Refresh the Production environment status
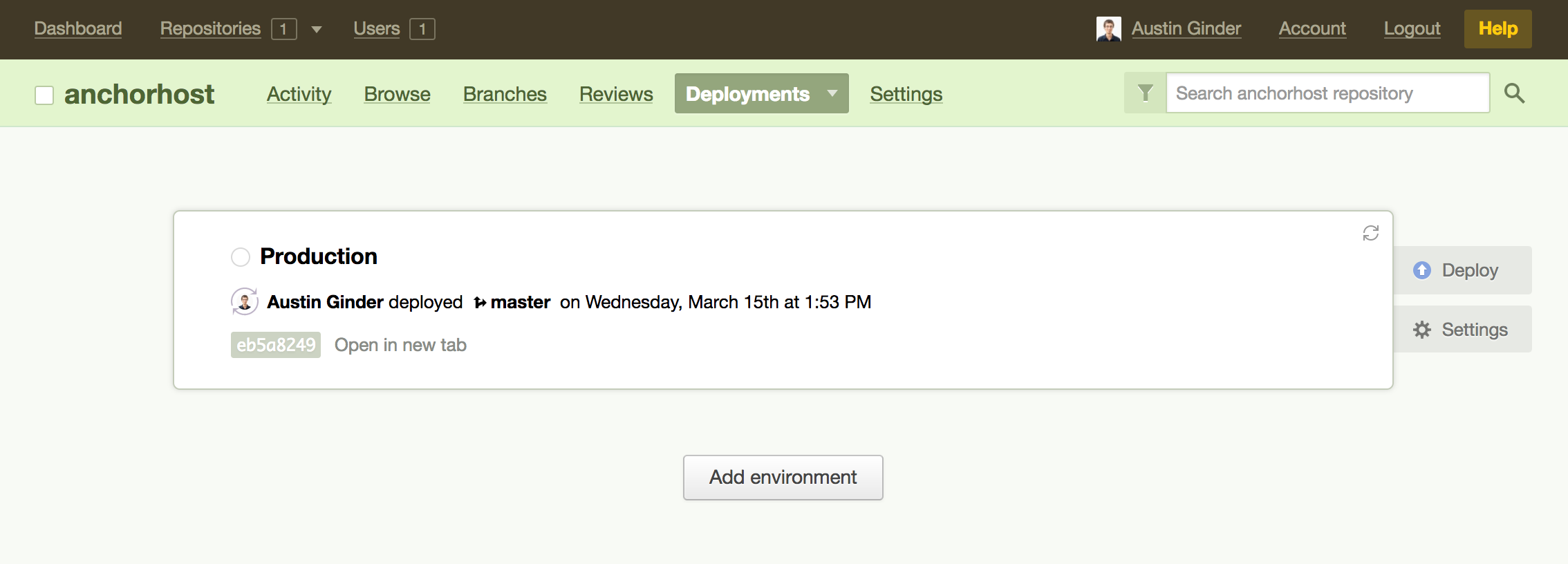The height and width of the screenshot is (564, 1568). (1371, 233)
